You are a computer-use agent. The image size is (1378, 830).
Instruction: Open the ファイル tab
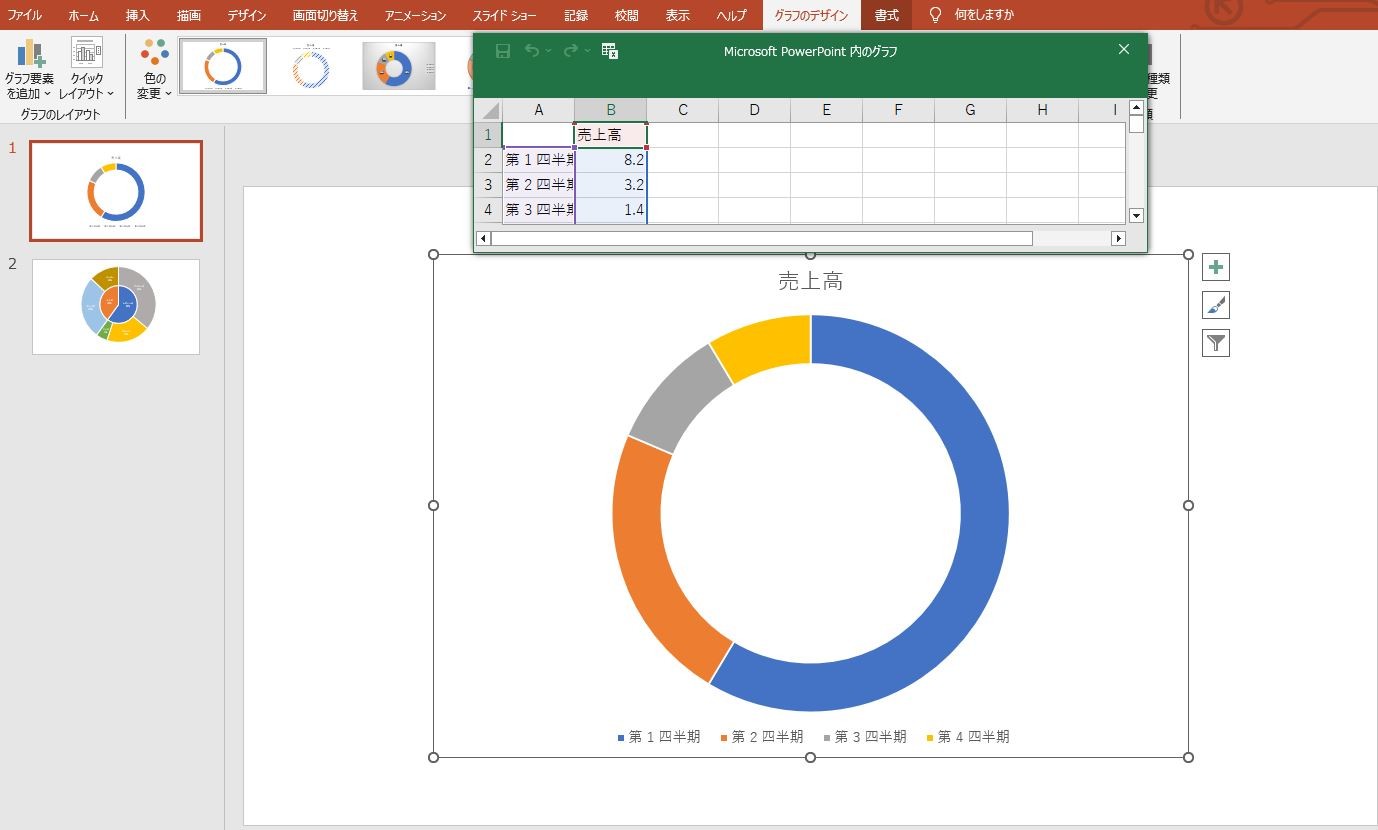pyautogui.click(x=25, y=15)
